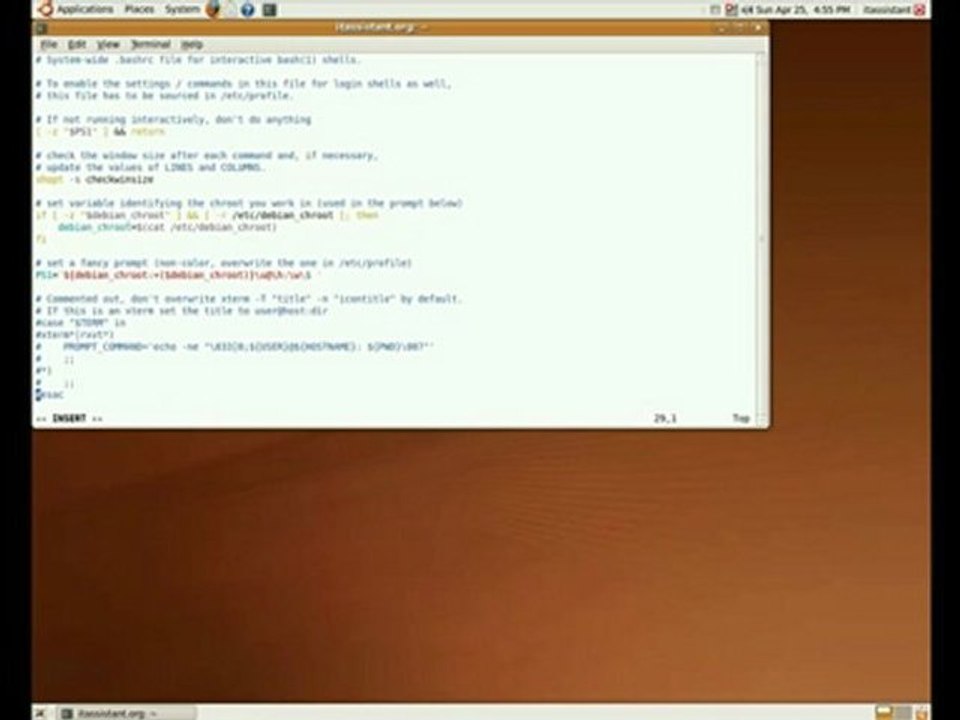The image size is (960, 720).
Task: Open the Applications menu in the top panel
Action: pyautogui.click(x=85, y=9)
